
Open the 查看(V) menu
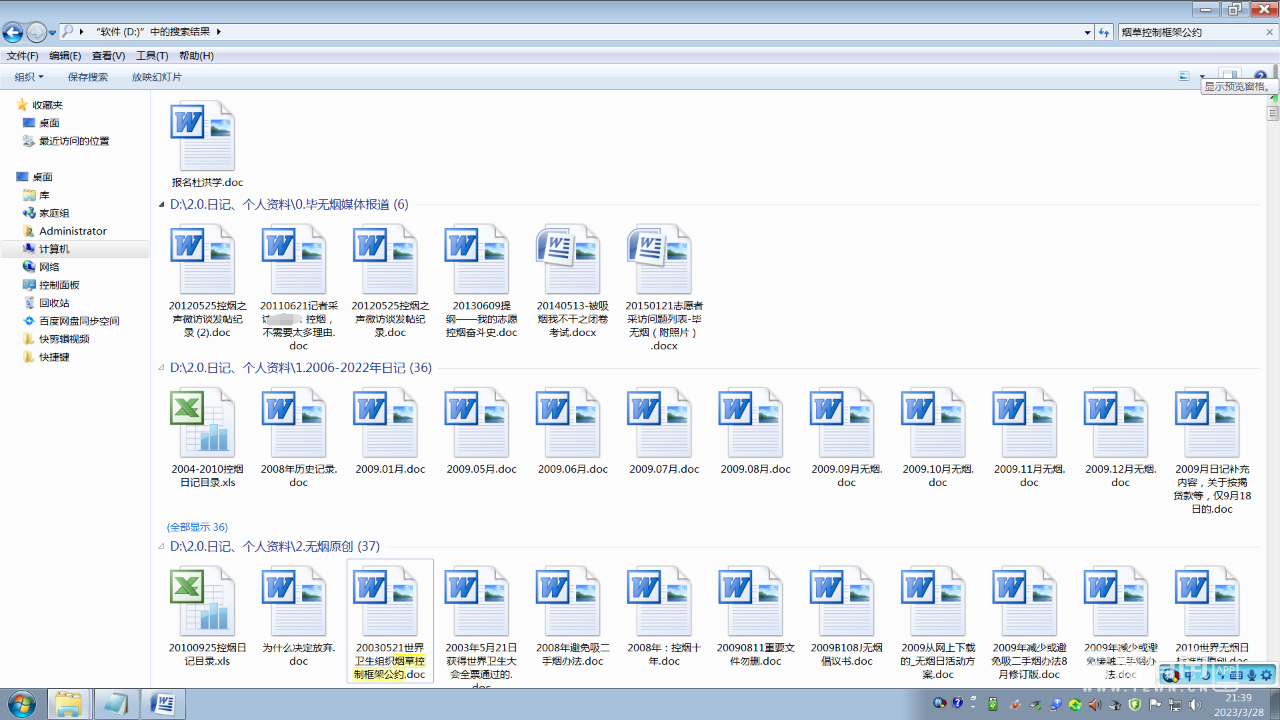(x=106, y=55)
